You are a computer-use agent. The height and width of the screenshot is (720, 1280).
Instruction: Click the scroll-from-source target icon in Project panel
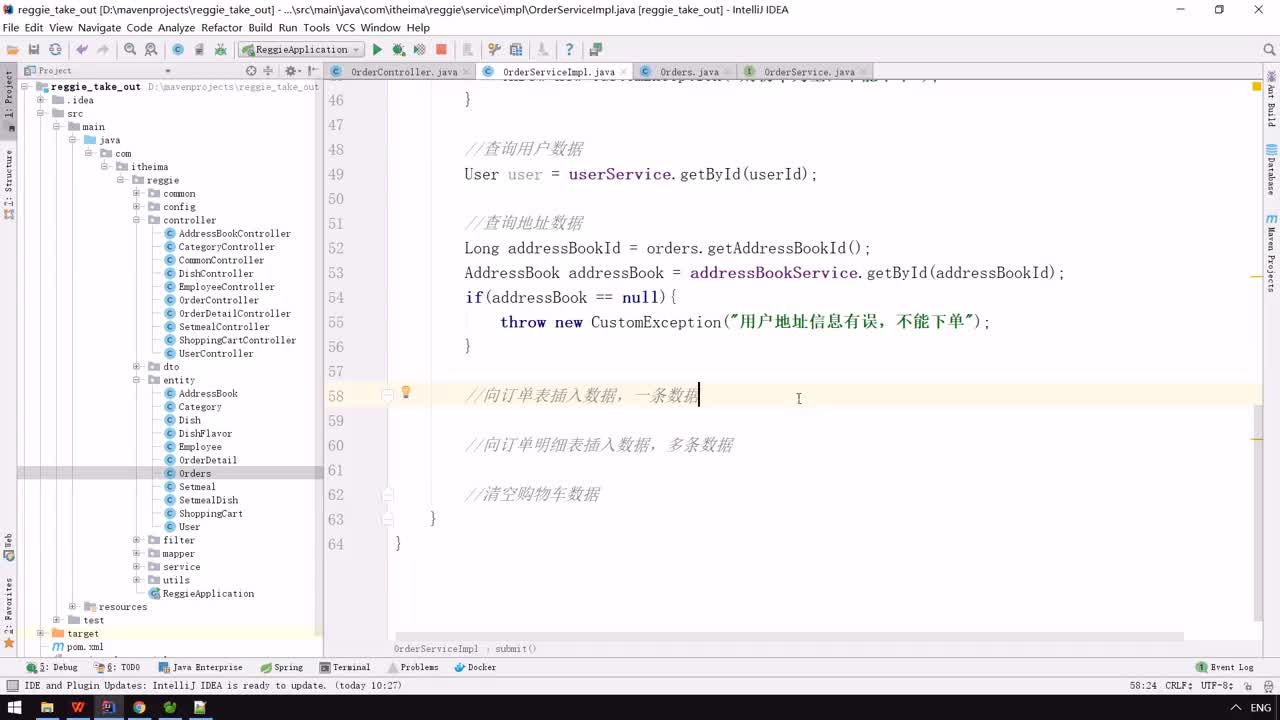(x=251, y=71)
